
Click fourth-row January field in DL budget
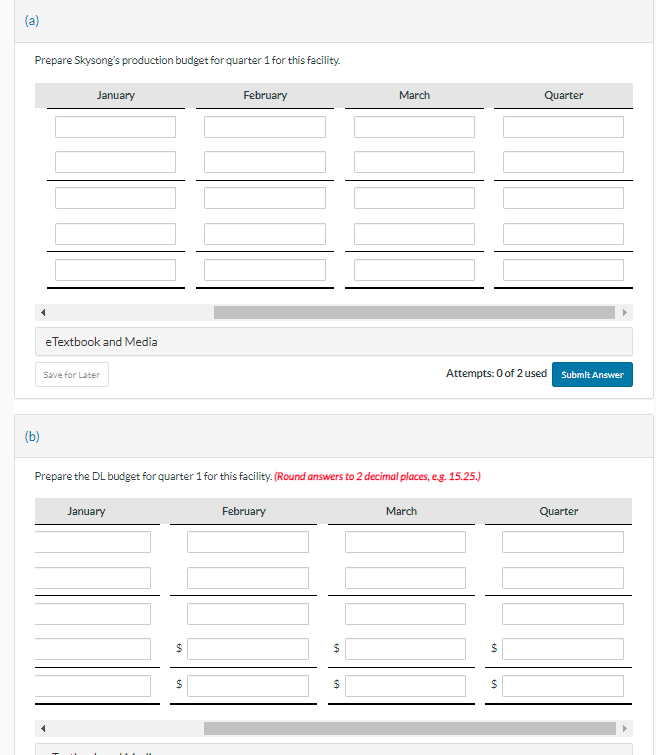pos(92,649)
